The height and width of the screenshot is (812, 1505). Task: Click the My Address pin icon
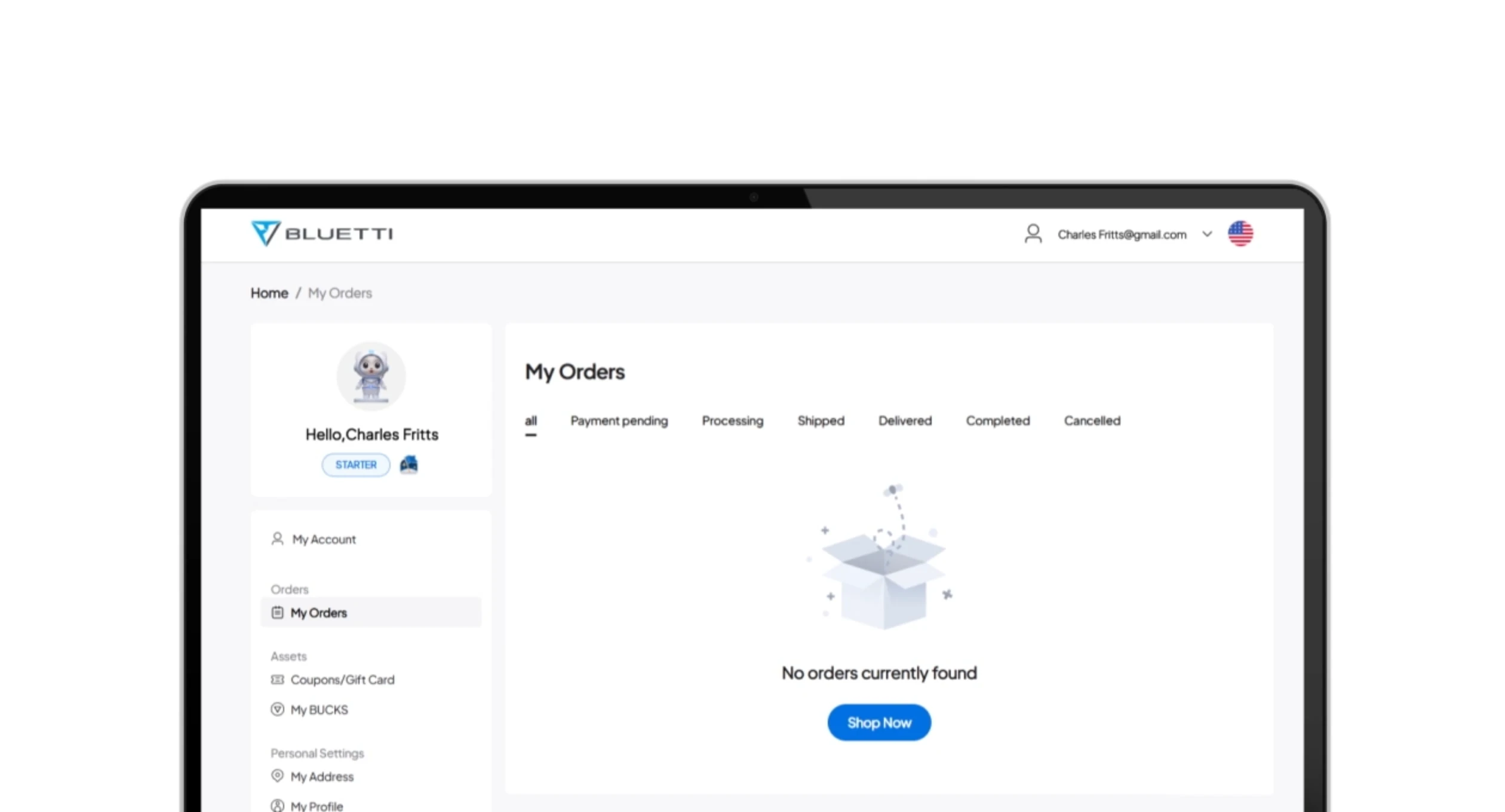coord(277,776)
